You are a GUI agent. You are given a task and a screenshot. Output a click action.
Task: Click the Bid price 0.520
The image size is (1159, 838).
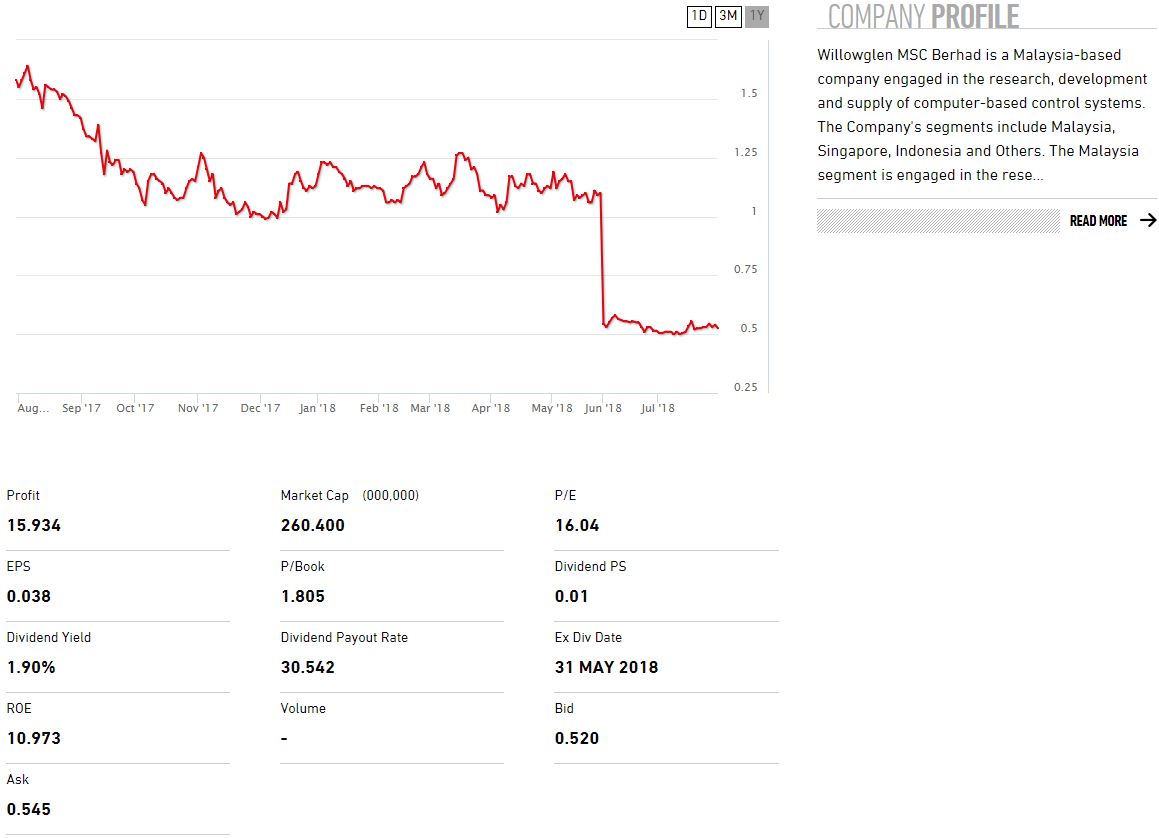(577, 738)
